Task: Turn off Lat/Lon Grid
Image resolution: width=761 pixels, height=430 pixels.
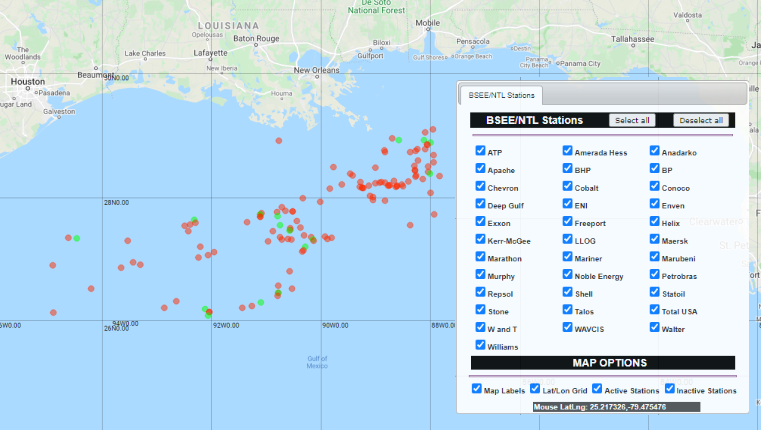Action: pos(535,389)
